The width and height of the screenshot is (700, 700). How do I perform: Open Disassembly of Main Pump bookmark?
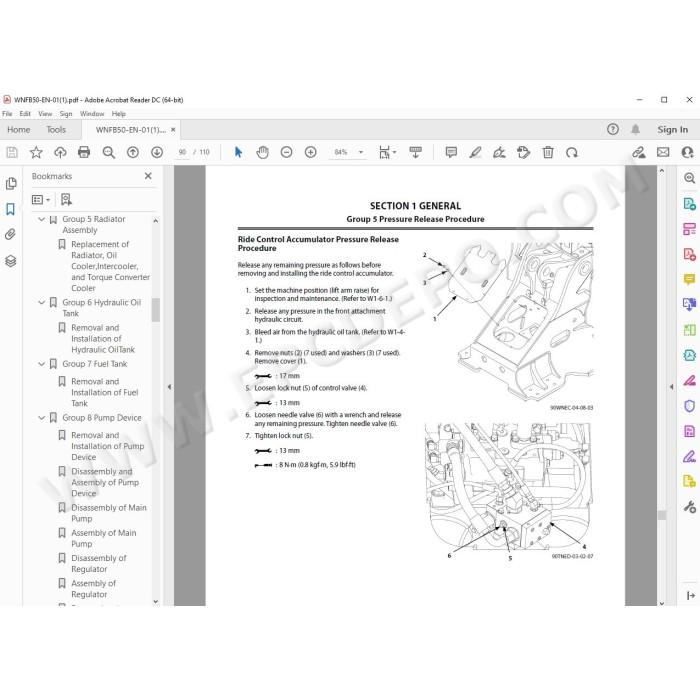[109, 513]
